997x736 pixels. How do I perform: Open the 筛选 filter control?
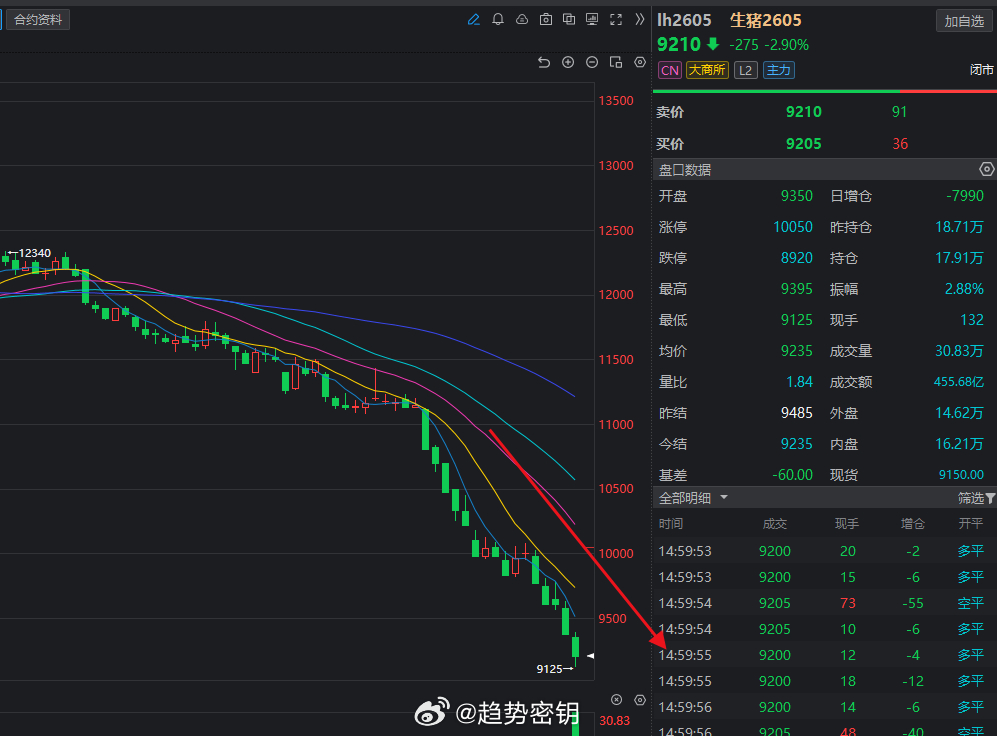point(976,498)
